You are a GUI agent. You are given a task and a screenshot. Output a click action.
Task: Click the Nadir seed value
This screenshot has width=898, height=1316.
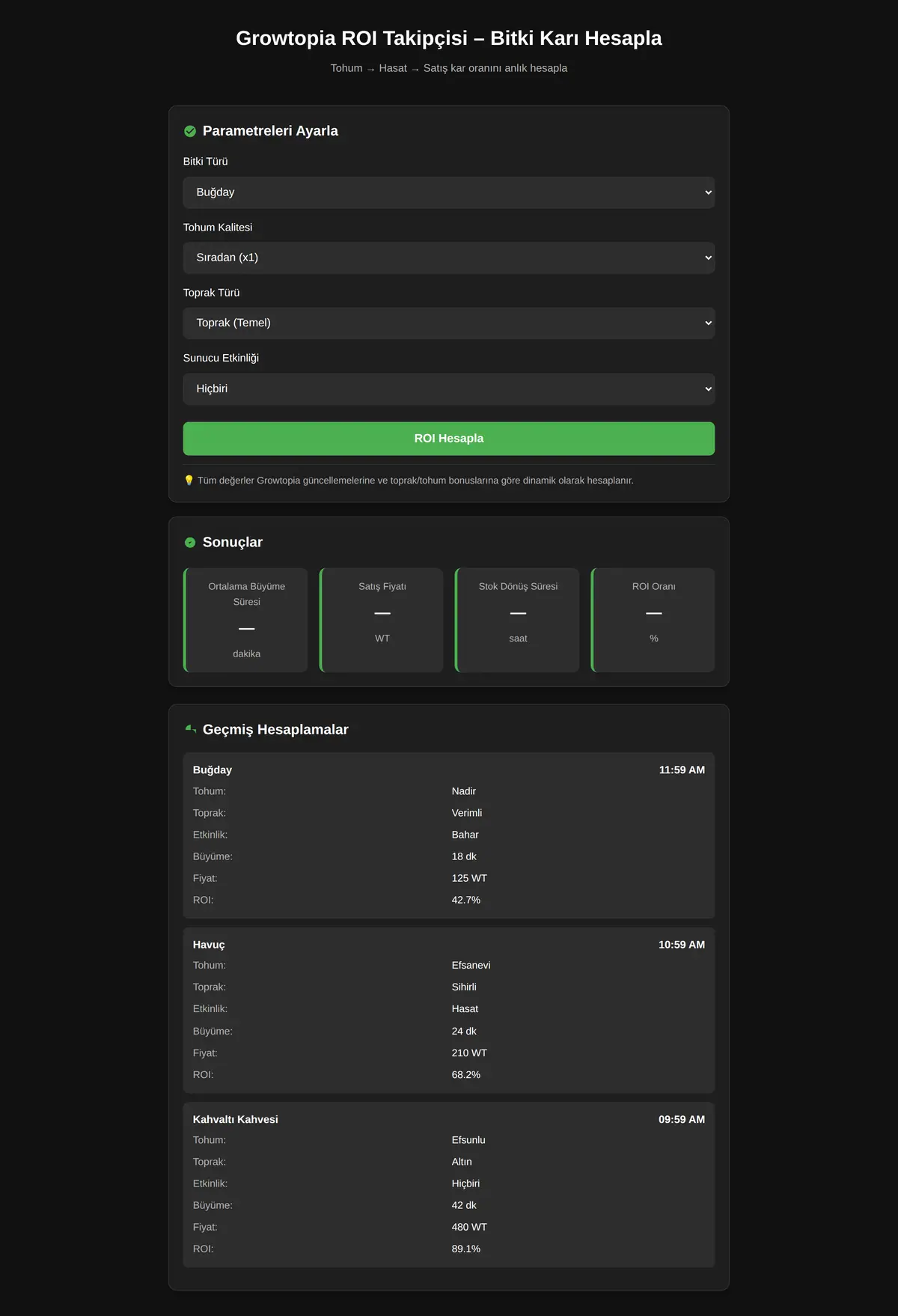(x=464, y=791)
